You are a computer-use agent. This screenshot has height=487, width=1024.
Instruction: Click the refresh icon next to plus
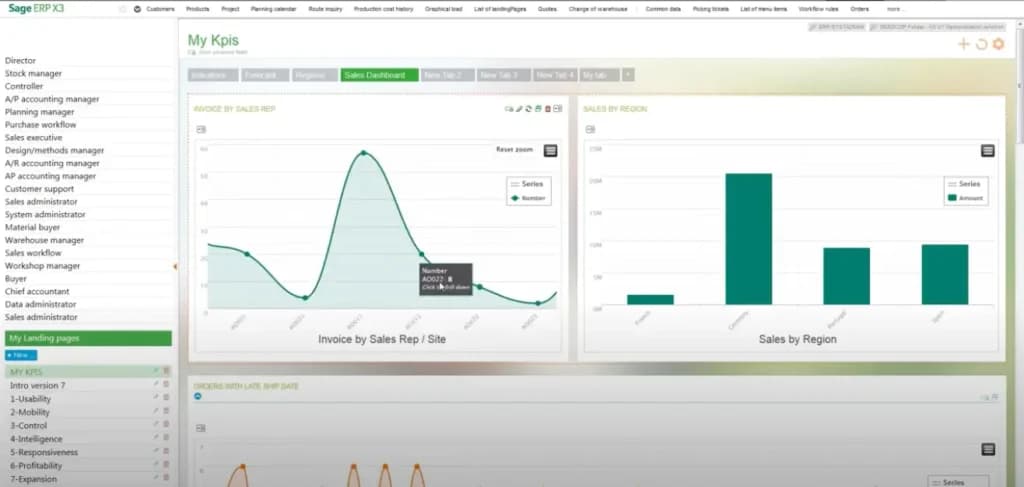point(981,44)
